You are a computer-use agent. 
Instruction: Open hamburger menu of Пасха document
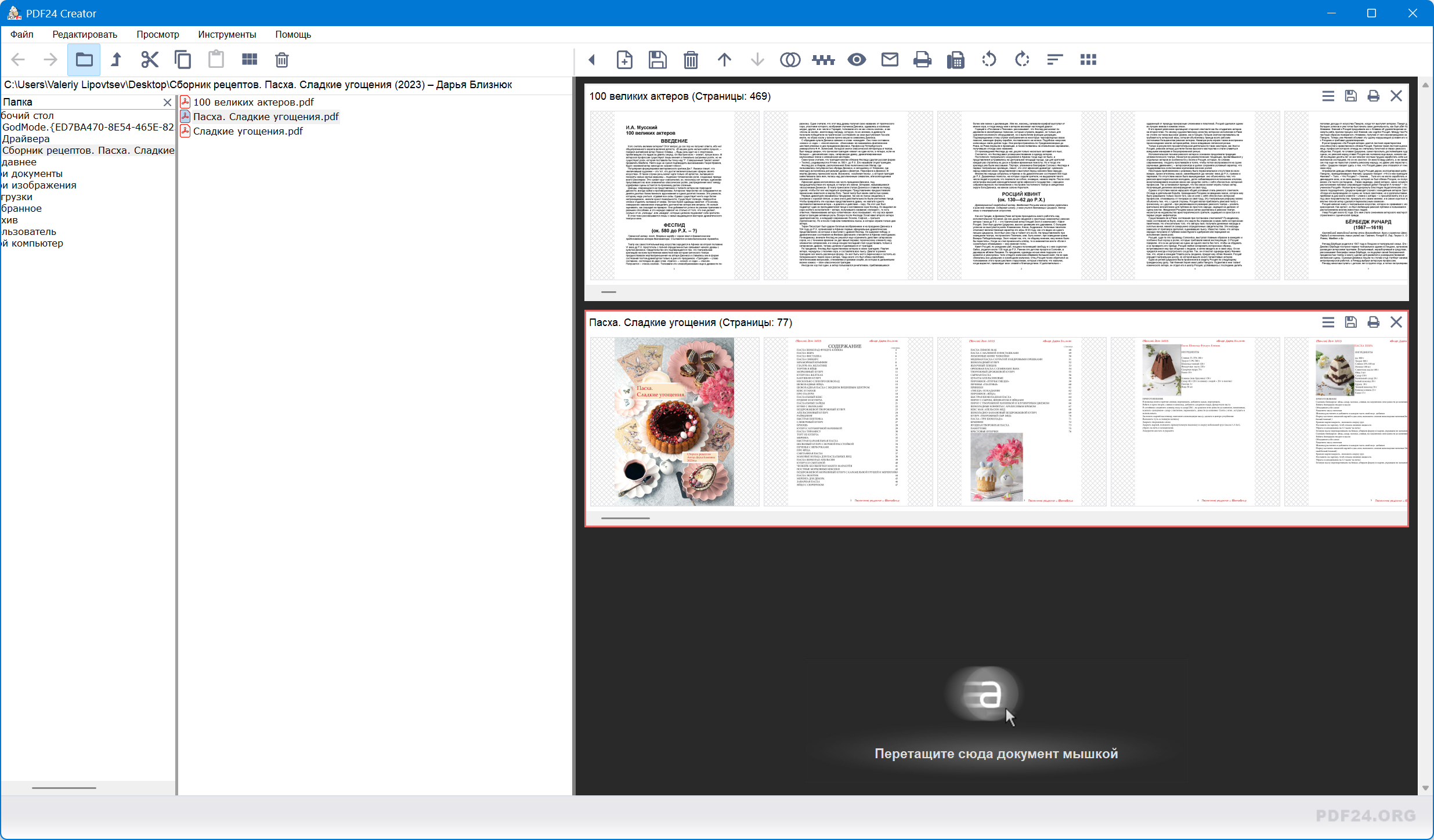coord(1328,323)
